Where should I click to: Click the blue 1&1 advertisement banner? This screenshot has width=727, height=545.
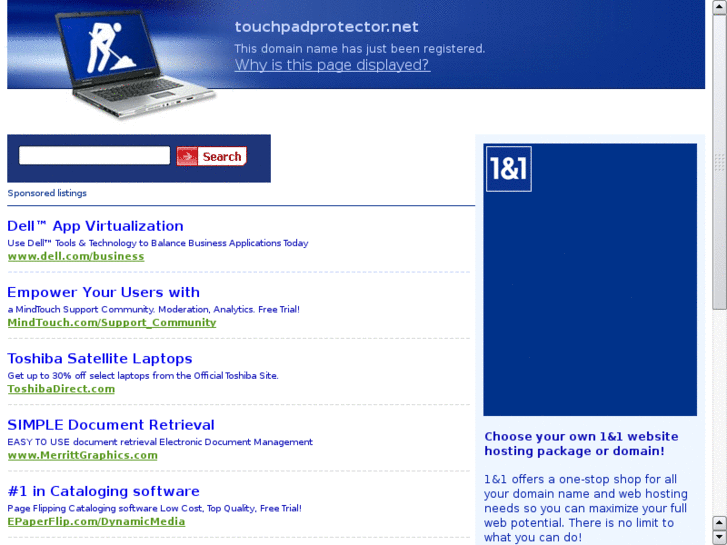590,280
